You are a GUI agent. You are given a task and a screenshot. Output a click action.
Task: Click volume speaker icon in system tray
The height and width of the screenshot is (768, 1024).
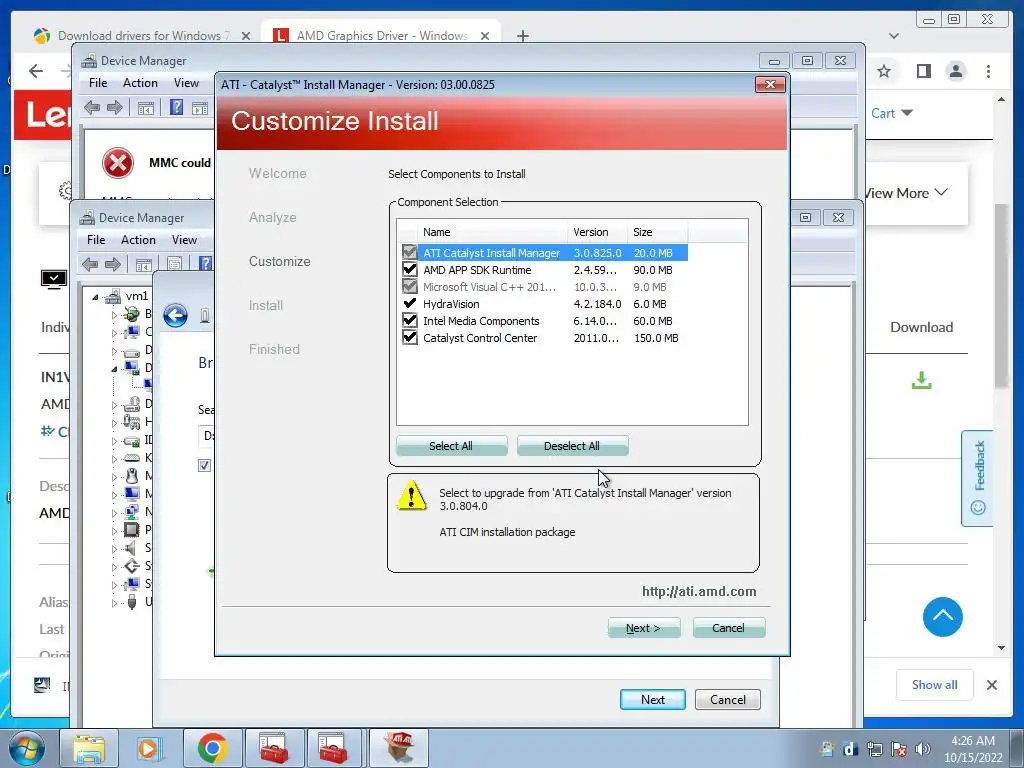(x=923, y=749)
